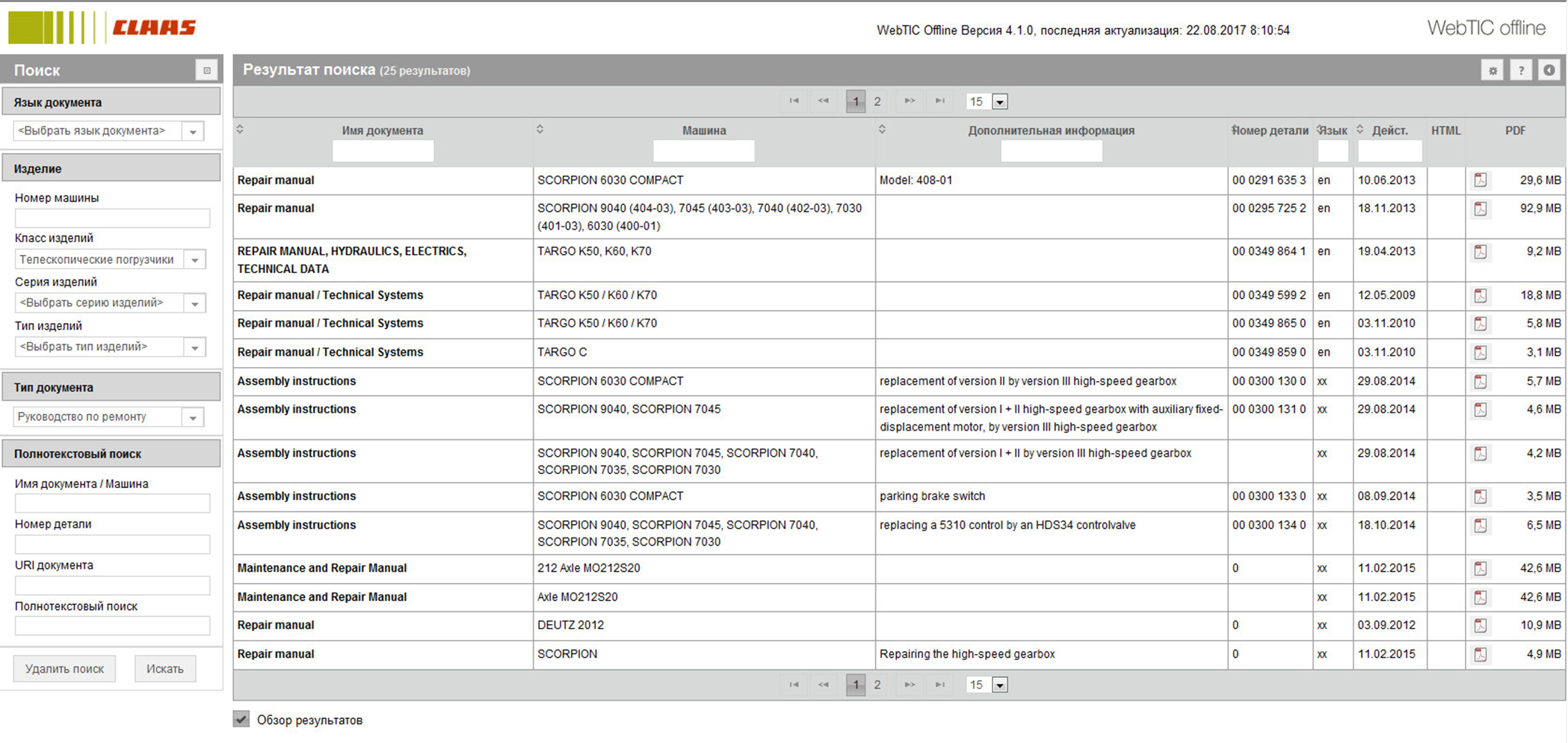
Task: Sort results by Дейст. date column
Action: click(x=1360, y=130)
